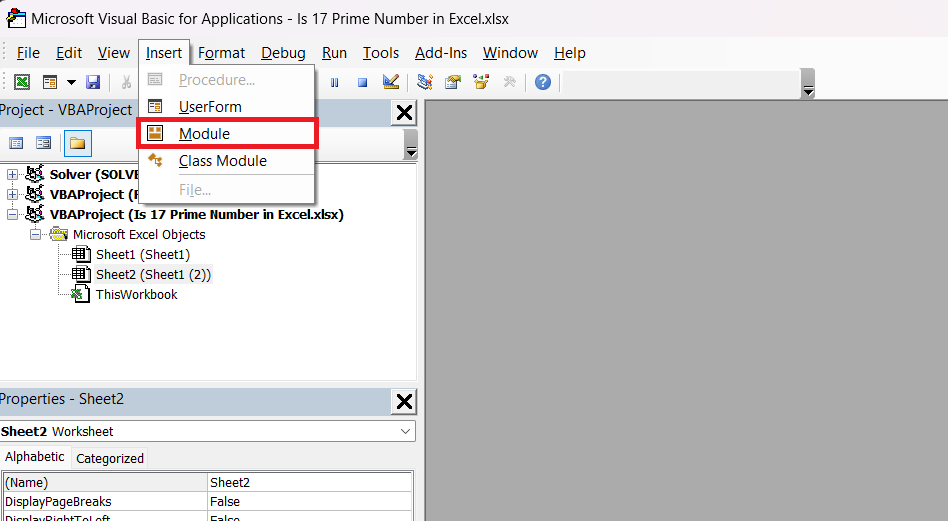The image size is (948, 521).
Task: Choose UserForm from the Insert menu
Action: (227, 107)
